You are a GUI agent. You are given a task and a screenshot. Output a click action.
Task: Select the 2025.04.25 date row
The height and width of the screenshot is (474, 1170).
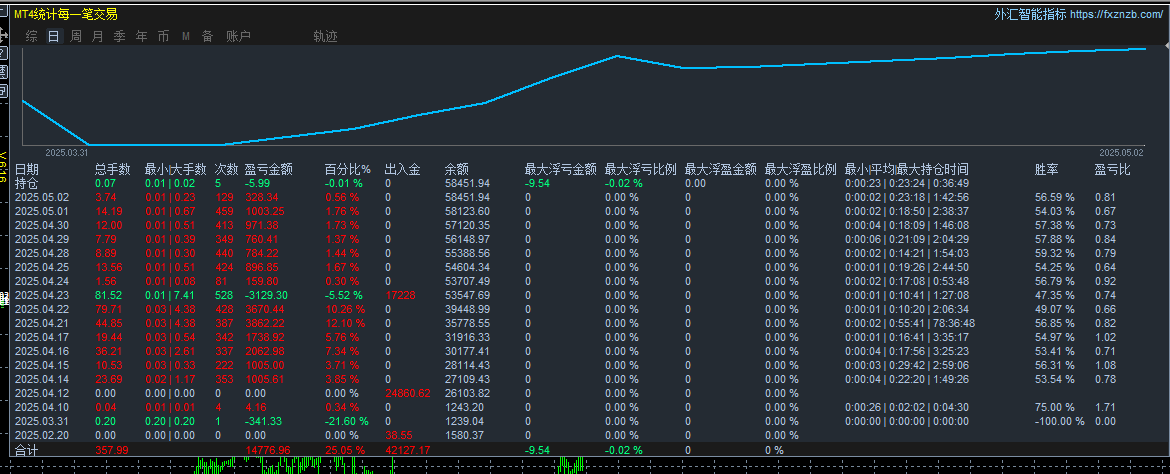tap(42, 267)
